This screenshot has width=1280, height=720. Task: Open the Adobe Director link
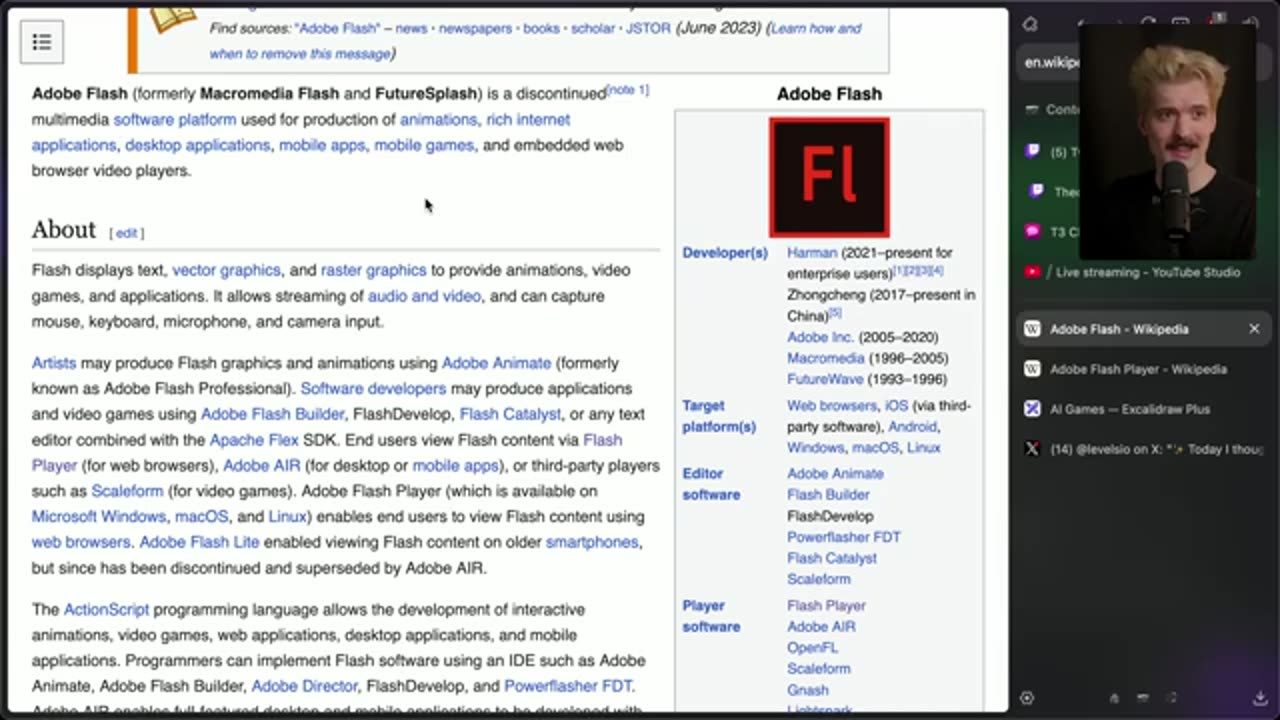click(x=304, y=686)
